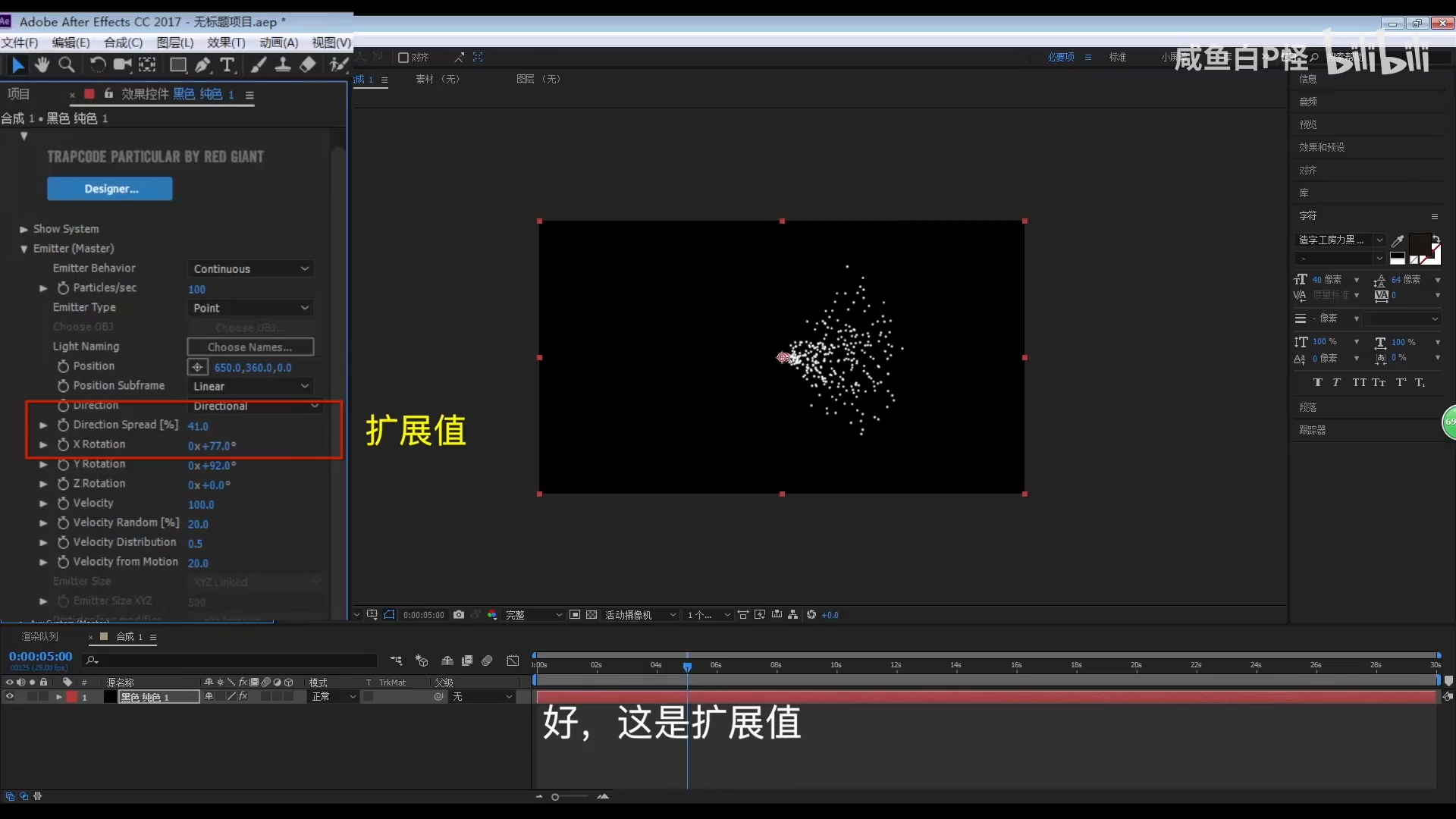This screenshot has width=1456, height=819.
Task: Select the Pen tool
Action: [202, 65]
